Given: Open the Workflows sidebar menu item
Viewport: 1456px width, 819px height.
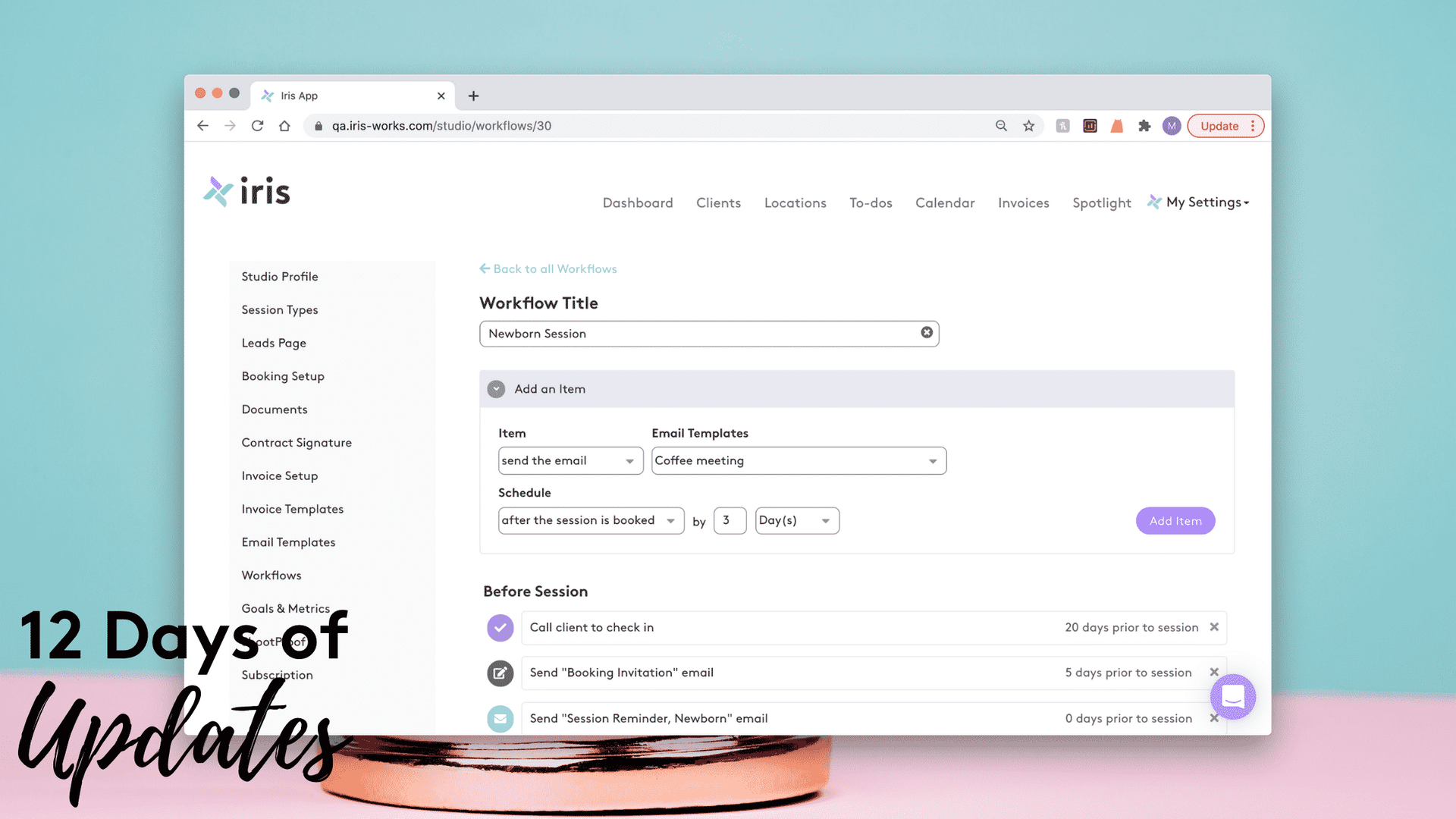Looking at the screenshot, I should click(x=271, y=575).
